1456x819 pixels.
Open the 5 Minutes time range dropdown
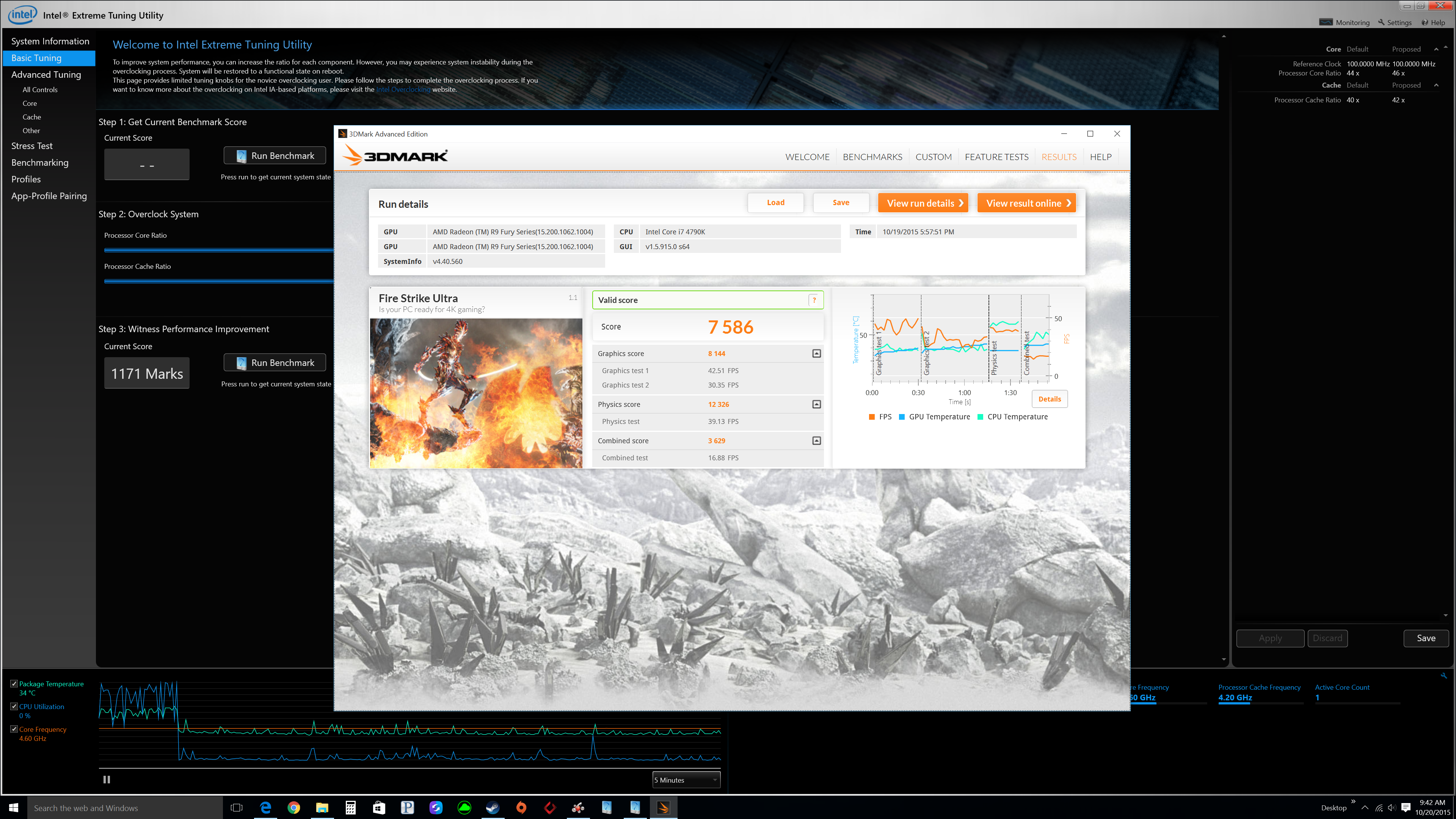[x=686, y=780]
